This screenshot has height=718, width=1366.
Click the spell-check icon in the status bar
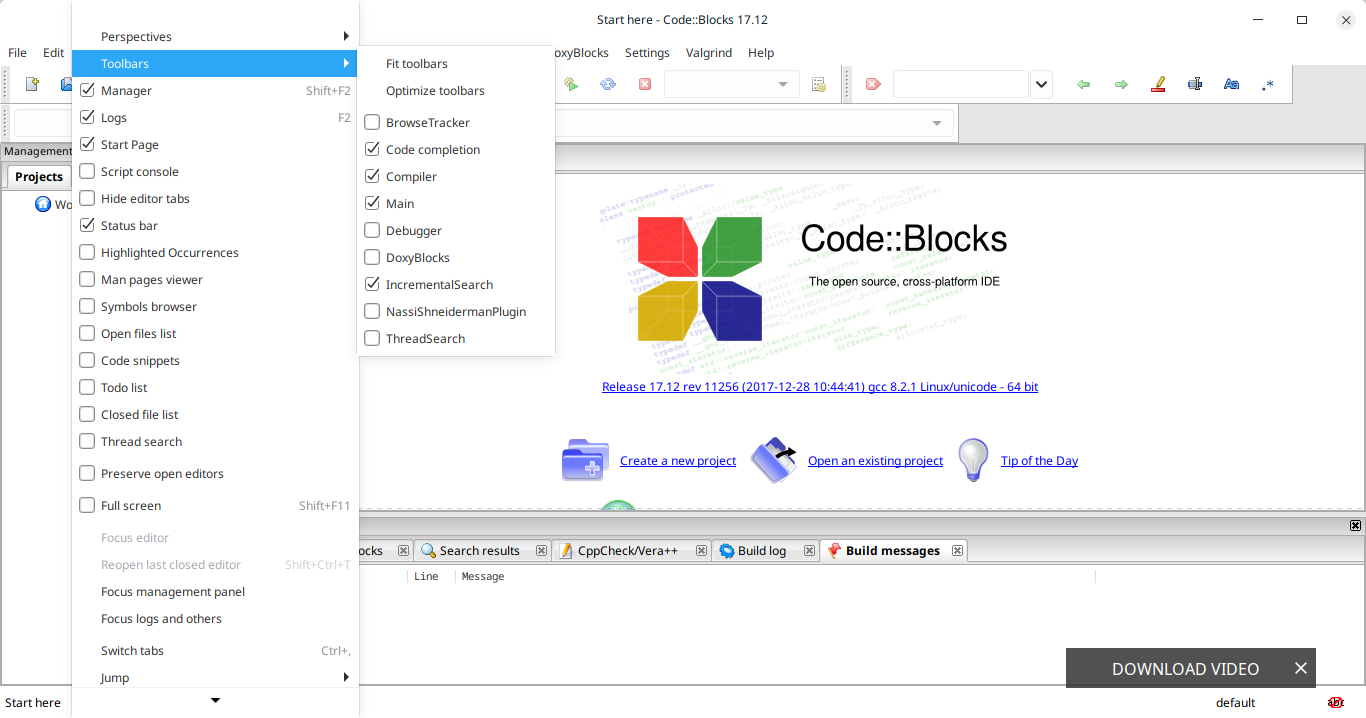pos(1336,702)
